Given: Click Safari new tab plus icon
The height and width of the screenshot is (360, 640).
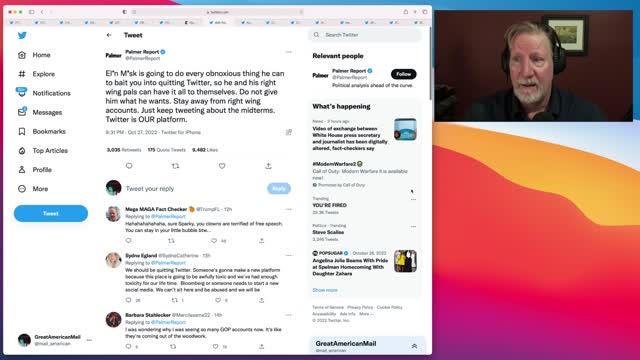Looking at the screenshot, I should click(415, 12).
